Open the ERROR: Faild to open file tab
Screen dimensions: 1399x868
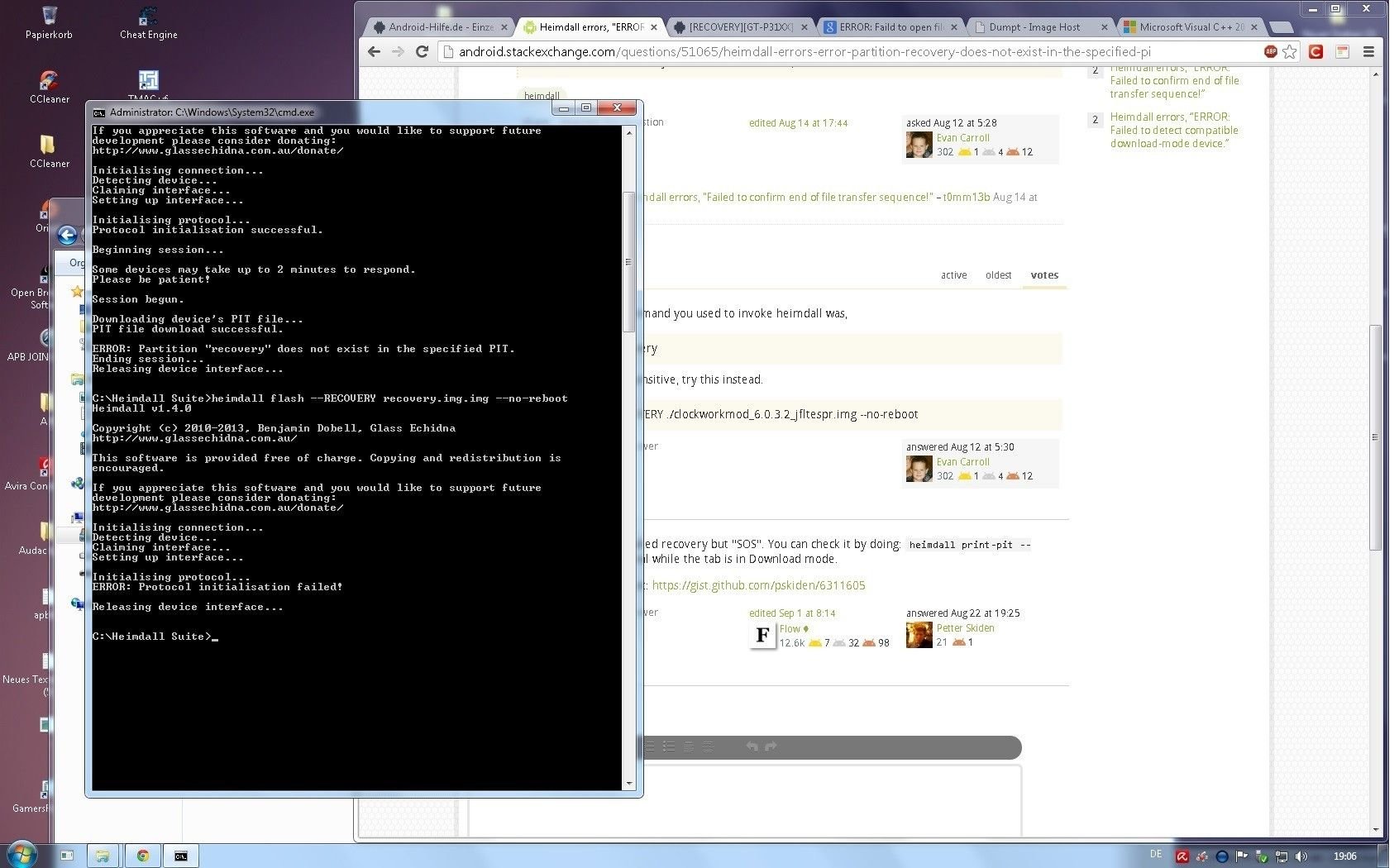pyautogui.click(x=890, y=27)
